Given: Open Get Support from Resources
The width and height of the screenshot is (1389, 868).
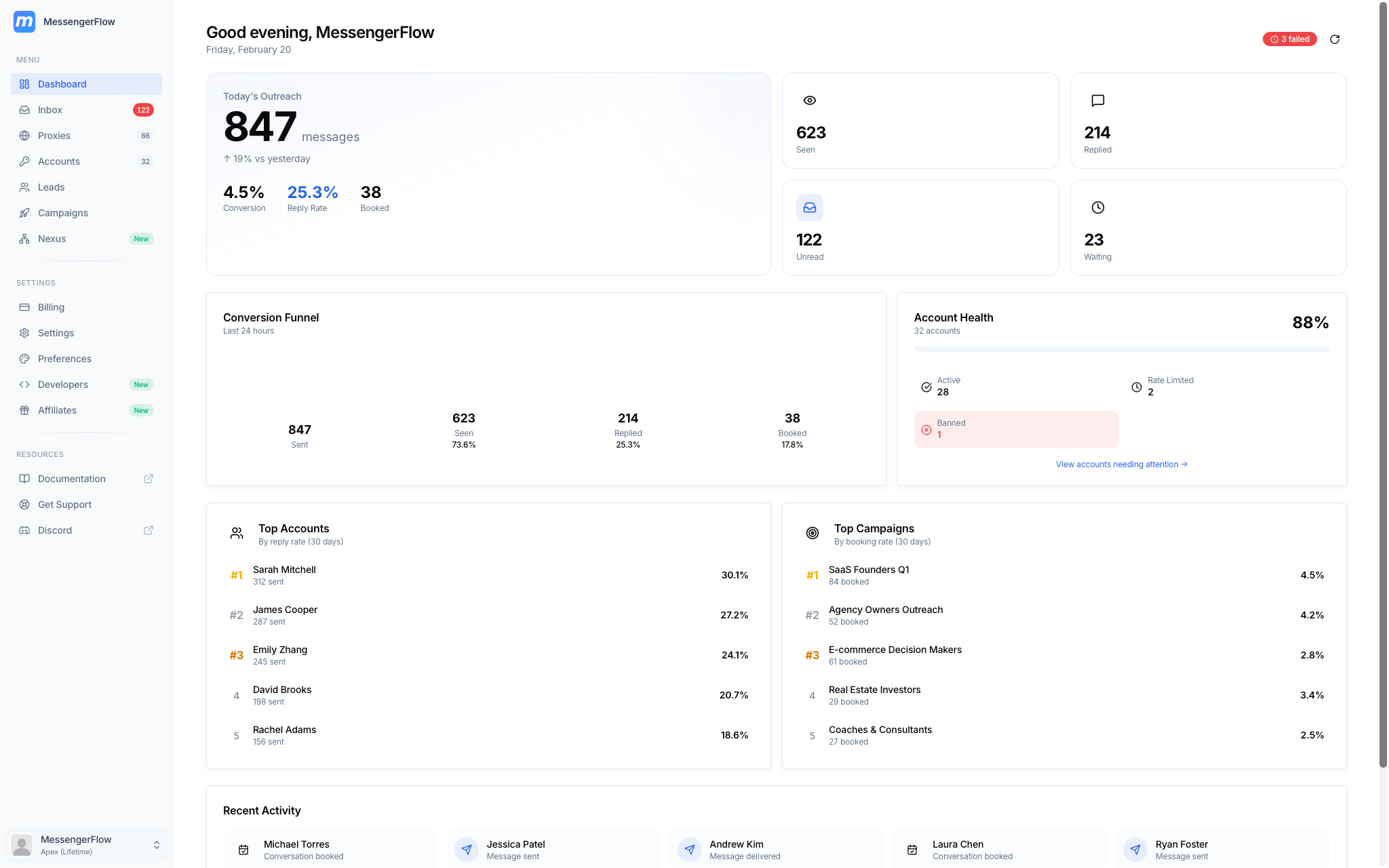Looking at the screenshot, I should 64,505.
